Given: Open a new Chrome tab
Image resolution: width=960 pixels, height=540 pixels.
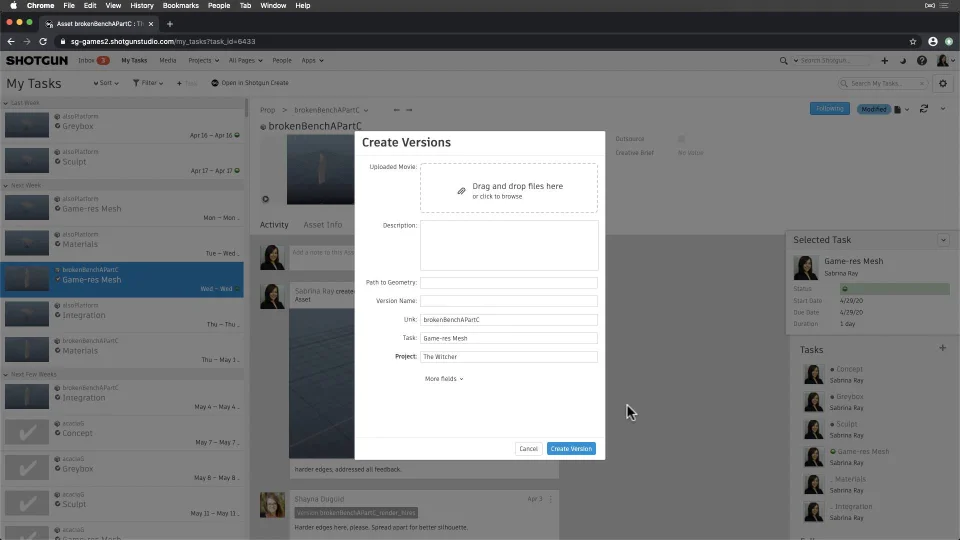Looking at the screenshot, I should (170, 24).
